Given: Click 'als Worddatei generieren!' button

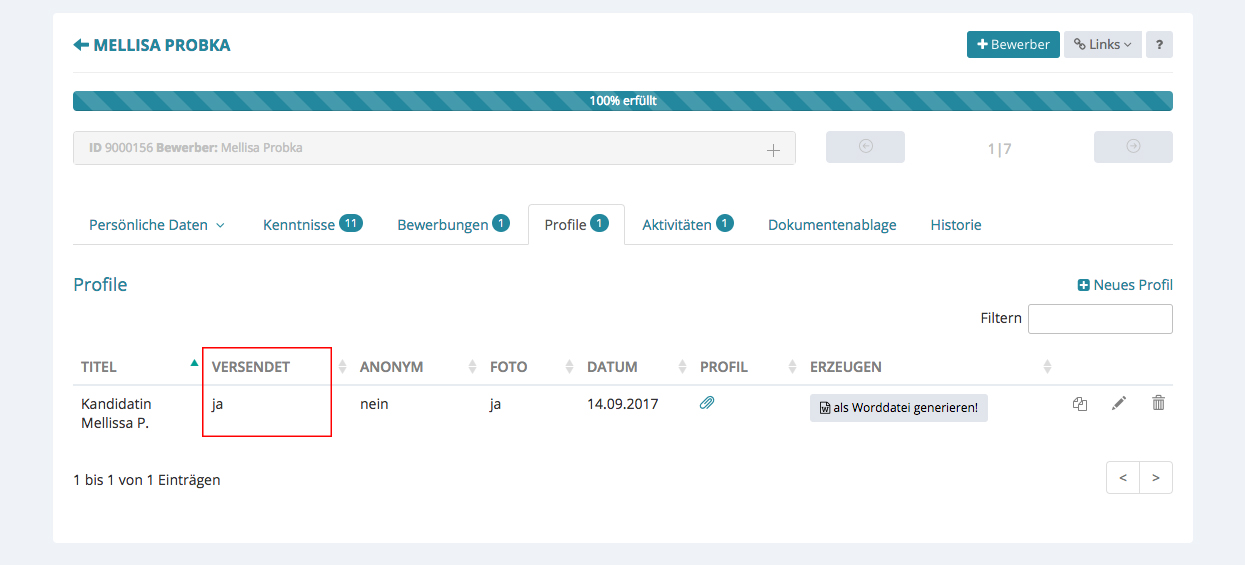Looking at the screenshot, I should (898, 408).
